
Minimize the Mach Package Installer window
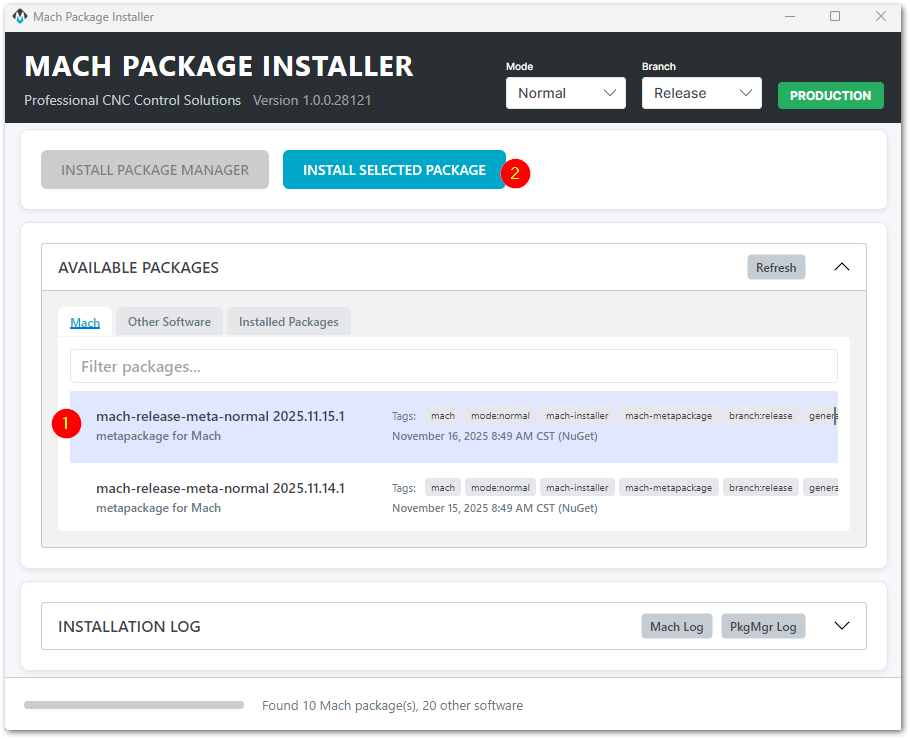[x=790, y=16]
